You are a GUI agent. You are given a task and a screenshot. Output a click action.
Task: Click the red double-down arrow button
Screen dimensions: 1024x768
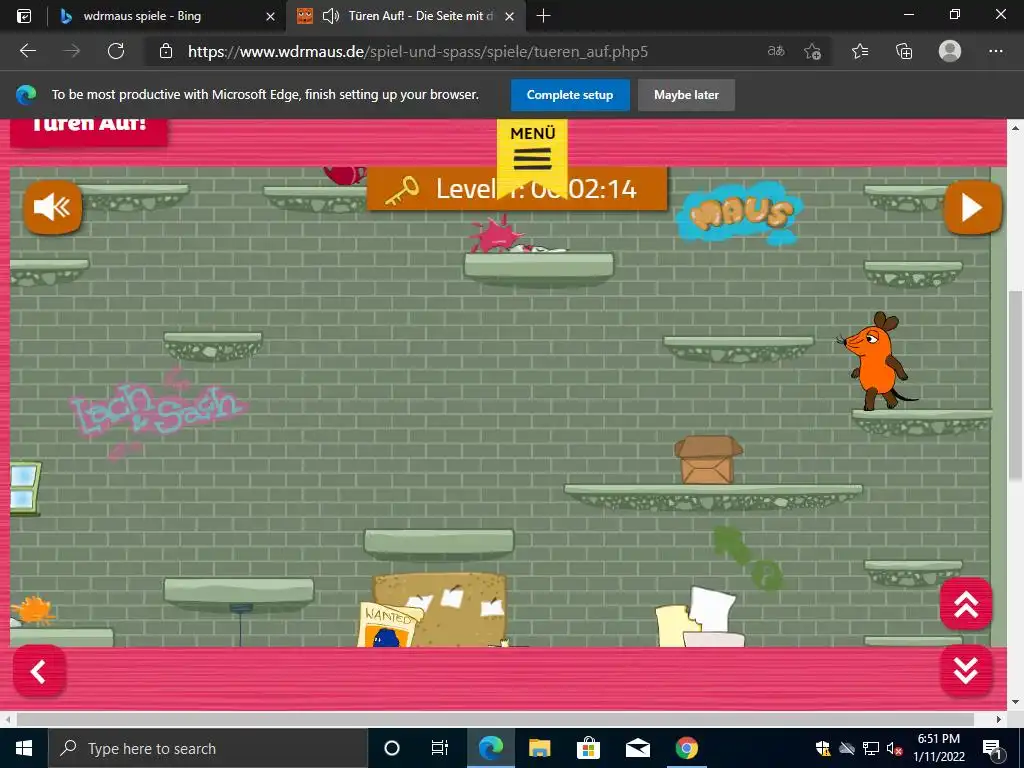click(966, 670)
